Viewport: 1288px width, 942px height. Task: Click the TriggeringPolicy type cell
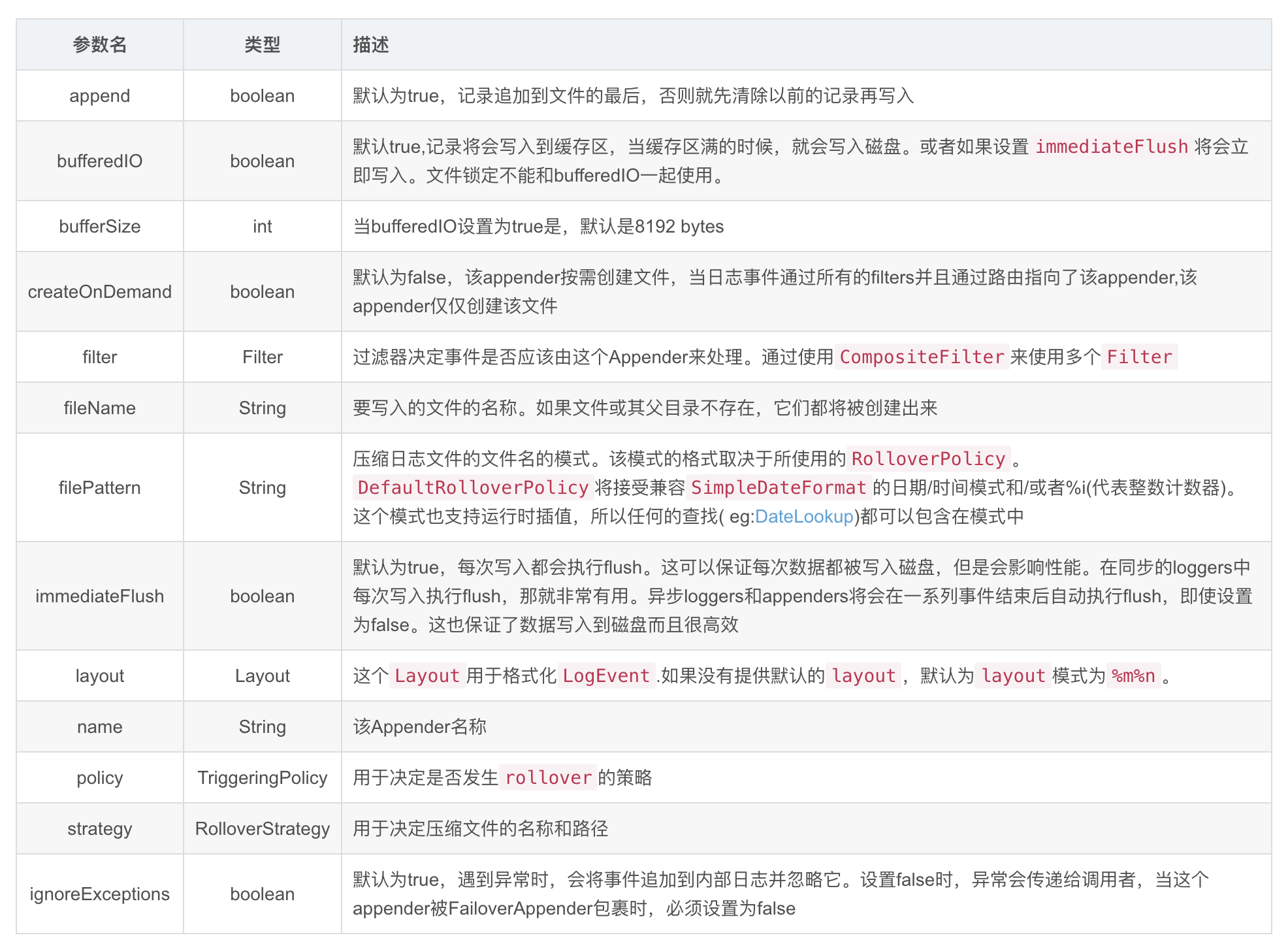(x=262, y=777)
